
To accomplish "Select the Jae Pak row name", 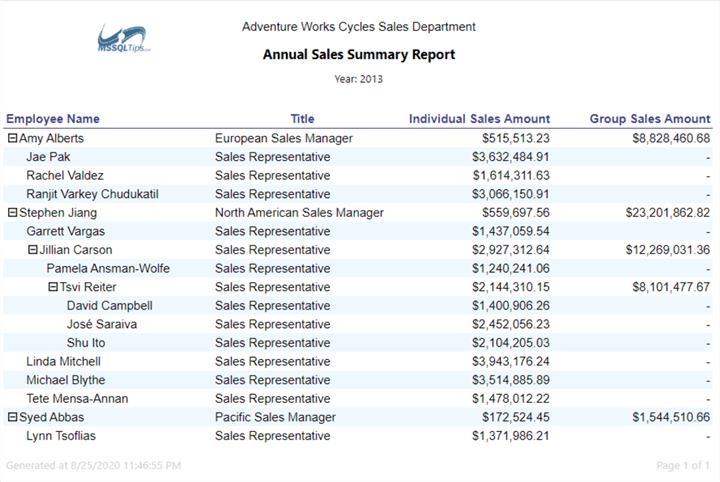I will coord(48,157).
